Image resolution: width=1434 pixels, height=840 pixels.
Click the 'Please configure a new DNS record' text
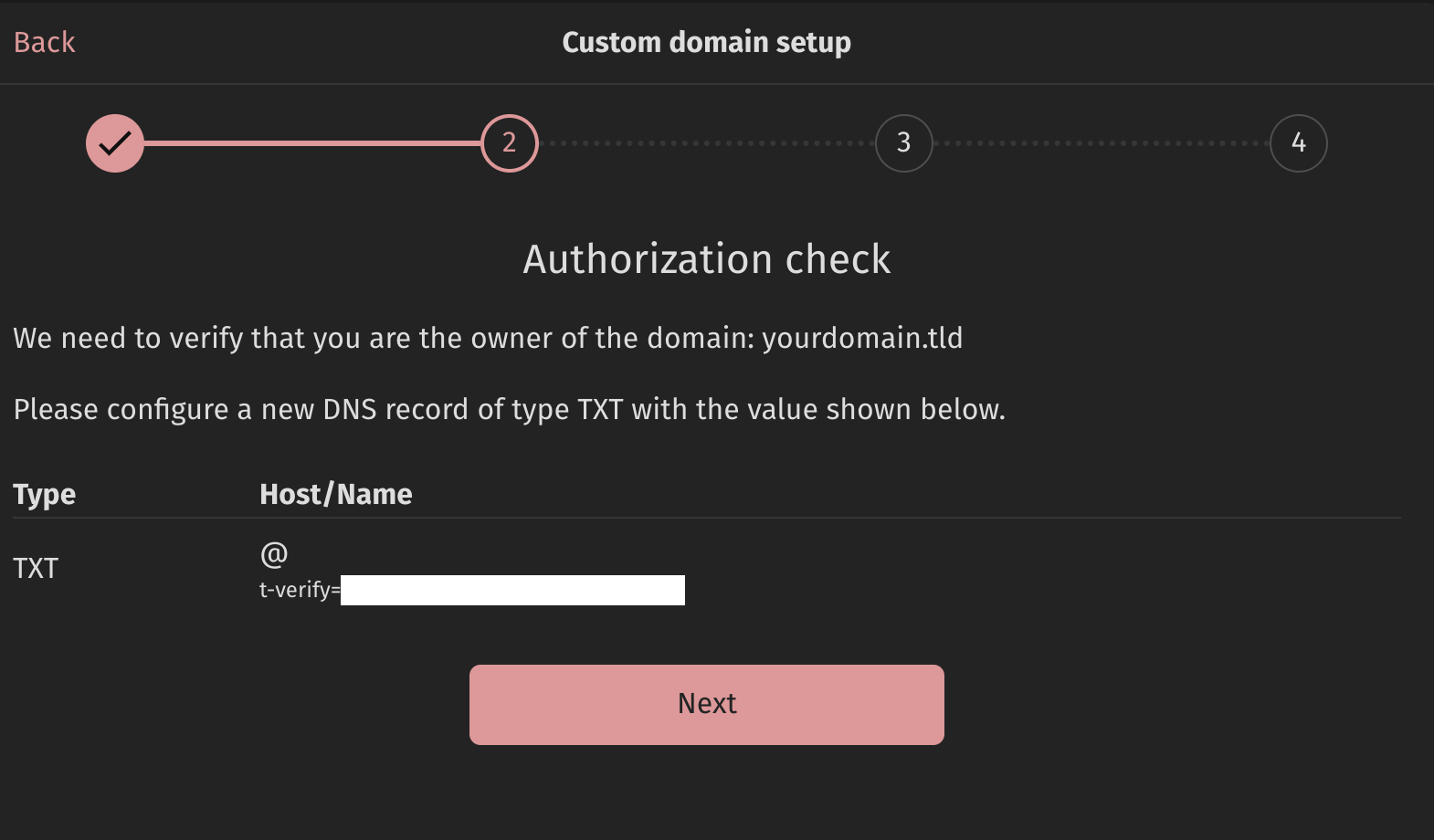[509, 409]
